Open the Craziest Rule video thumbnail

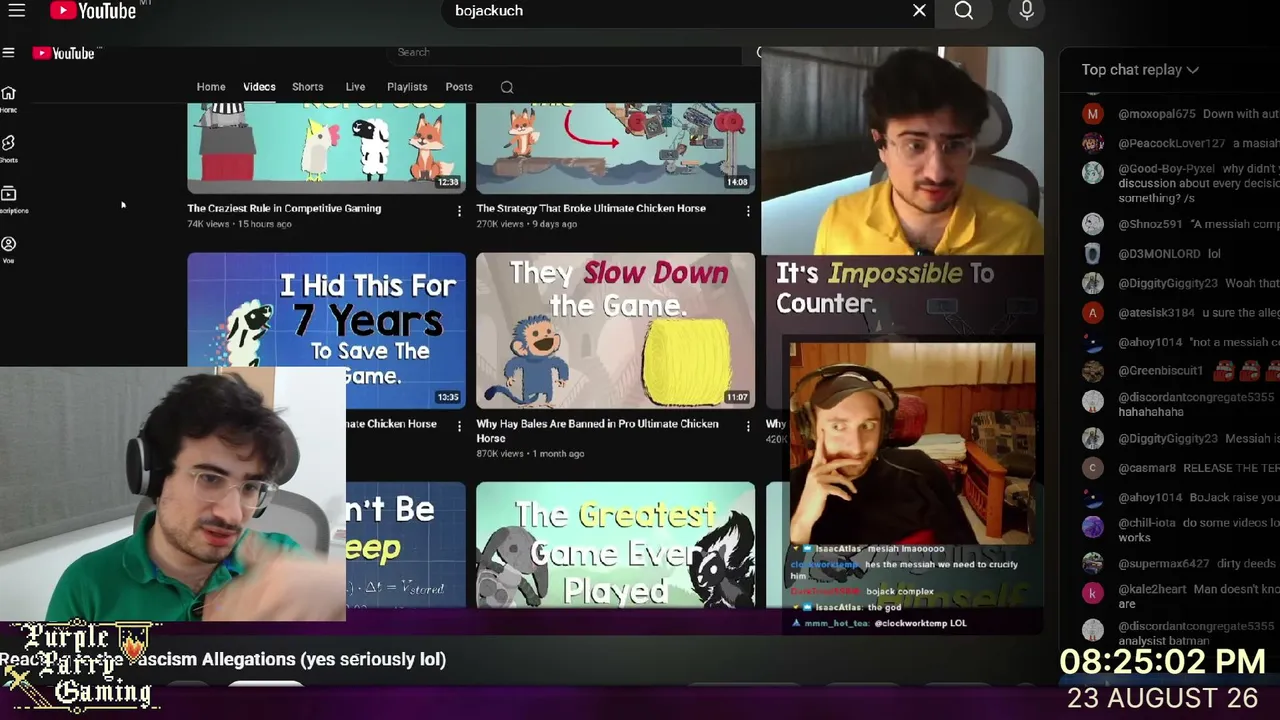(326, 148)
